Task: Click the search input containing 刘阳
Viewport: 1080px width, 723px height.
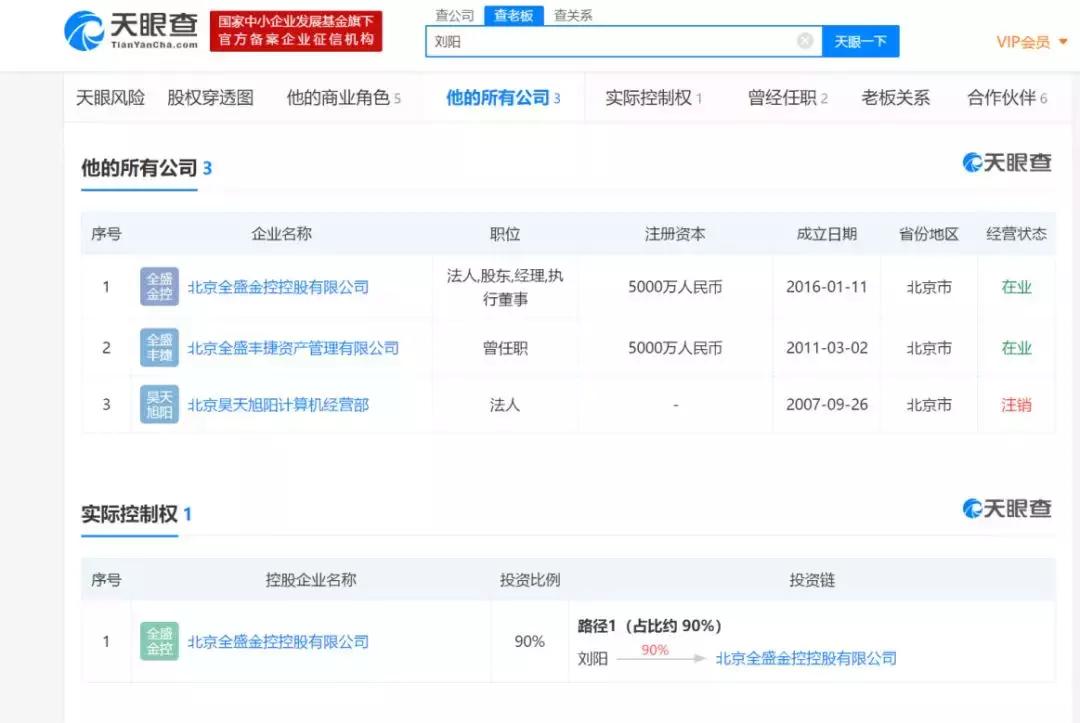Action: [x=620, y=40]
